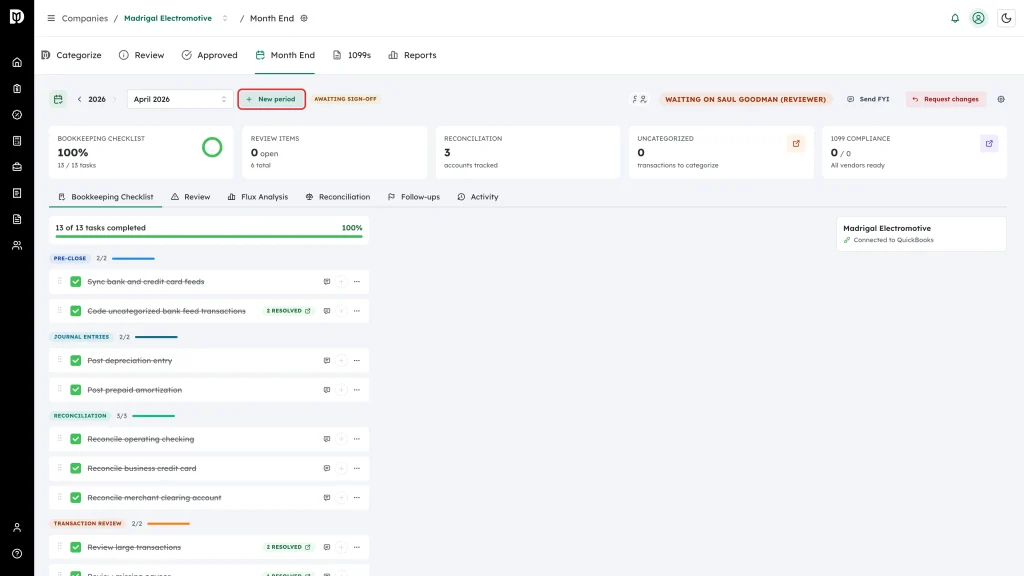Switch to the top Review tab
This screenshot has width=1024, height=576.
142,55
